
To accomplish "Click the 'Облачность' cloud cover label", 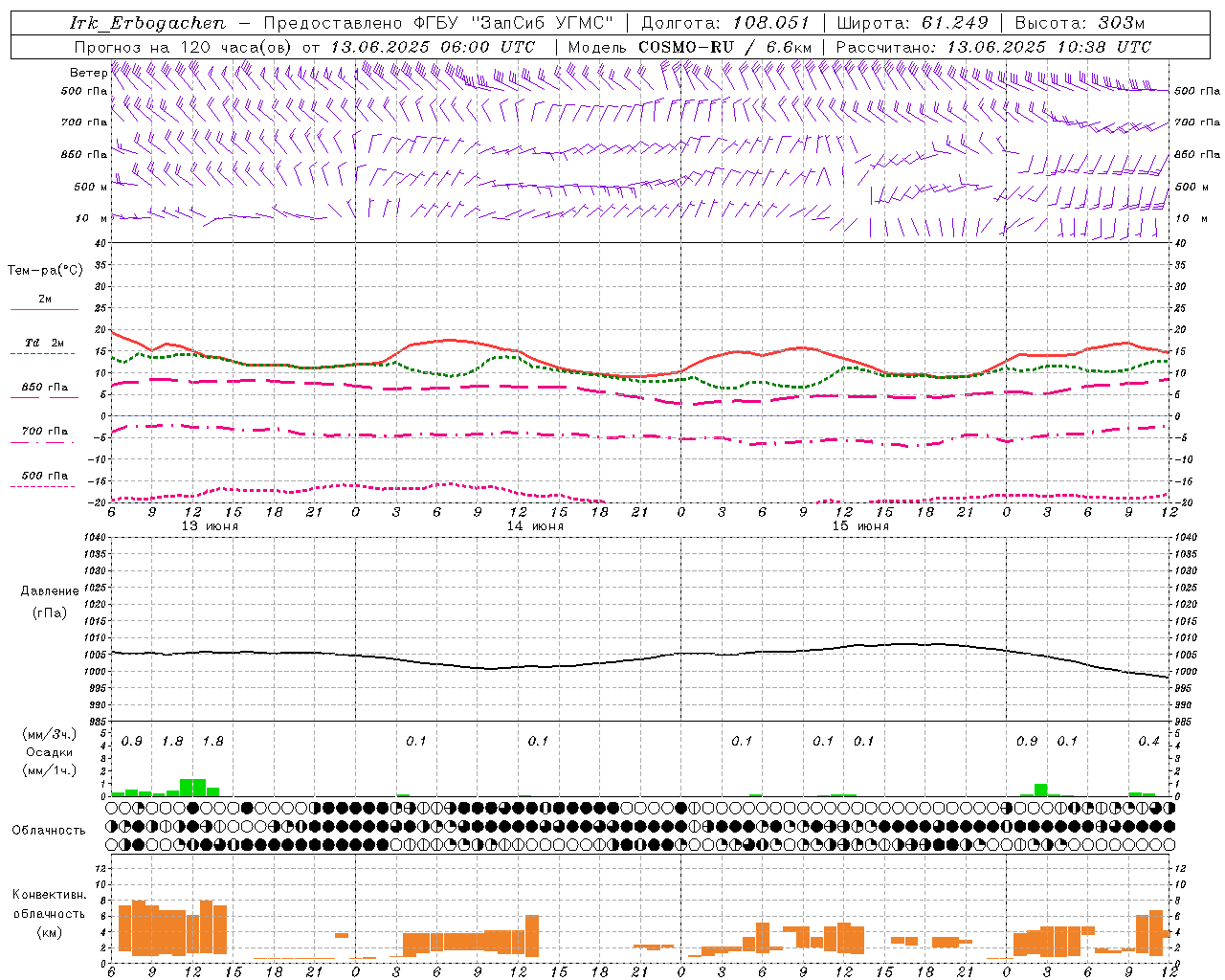I will [49, 830].
